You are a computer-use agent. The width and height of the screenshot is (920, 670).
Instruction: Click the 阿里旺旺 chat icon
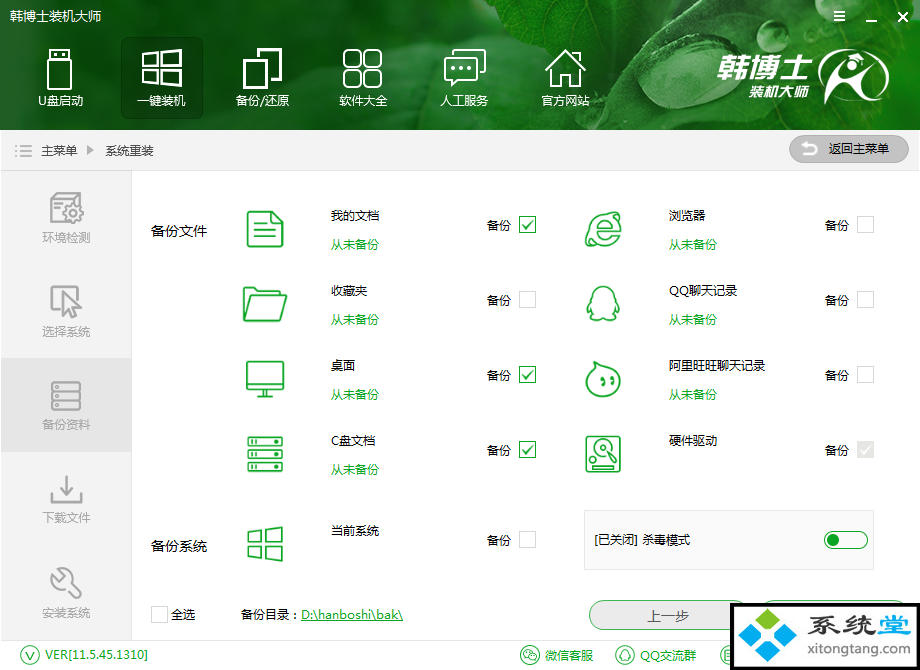[x=603, y=379]
